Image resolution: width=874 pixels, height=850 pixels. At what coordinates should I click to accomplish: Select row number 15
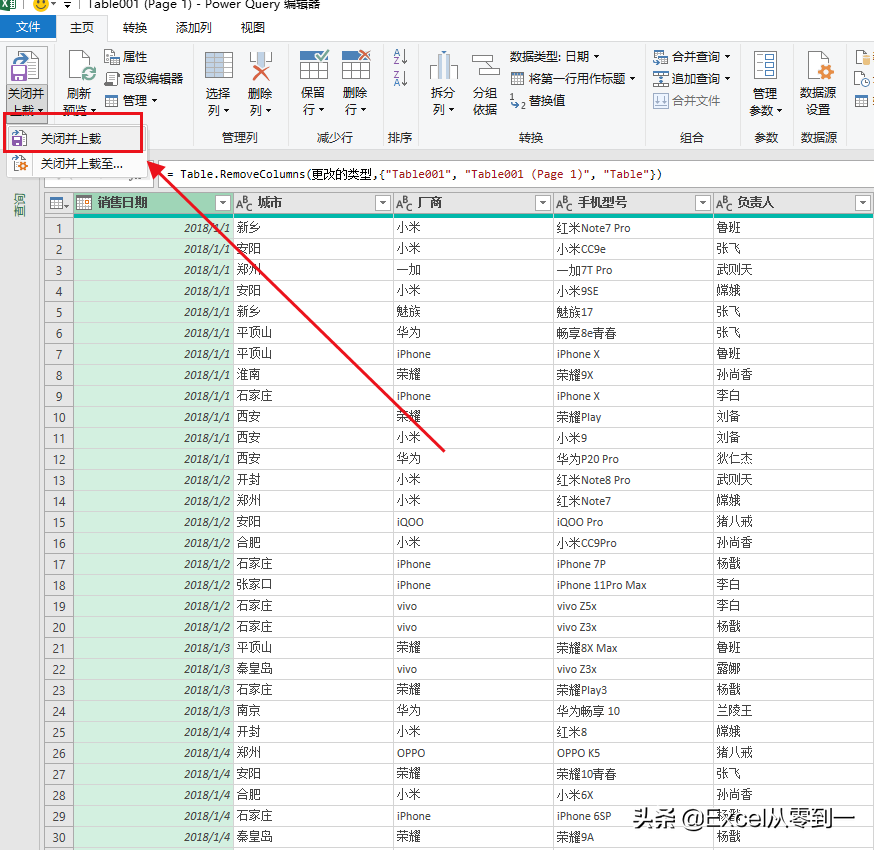(x=59, y=522)
